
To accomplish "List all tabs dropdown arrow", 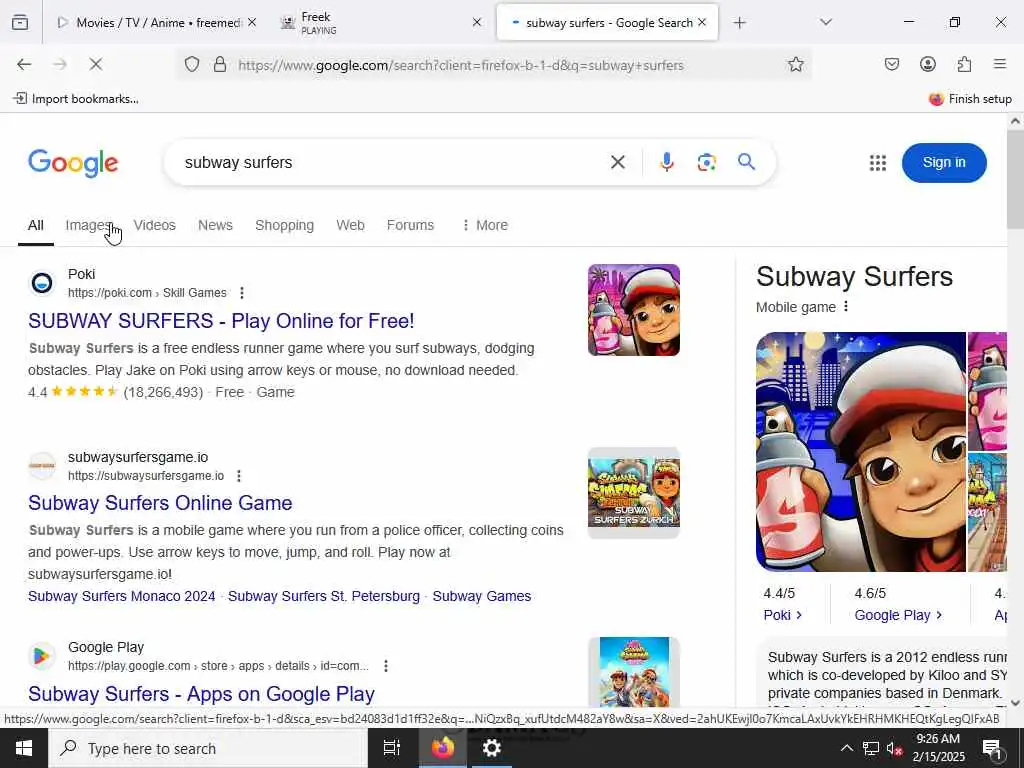I will pyautogui.click(x=826, y=23).
